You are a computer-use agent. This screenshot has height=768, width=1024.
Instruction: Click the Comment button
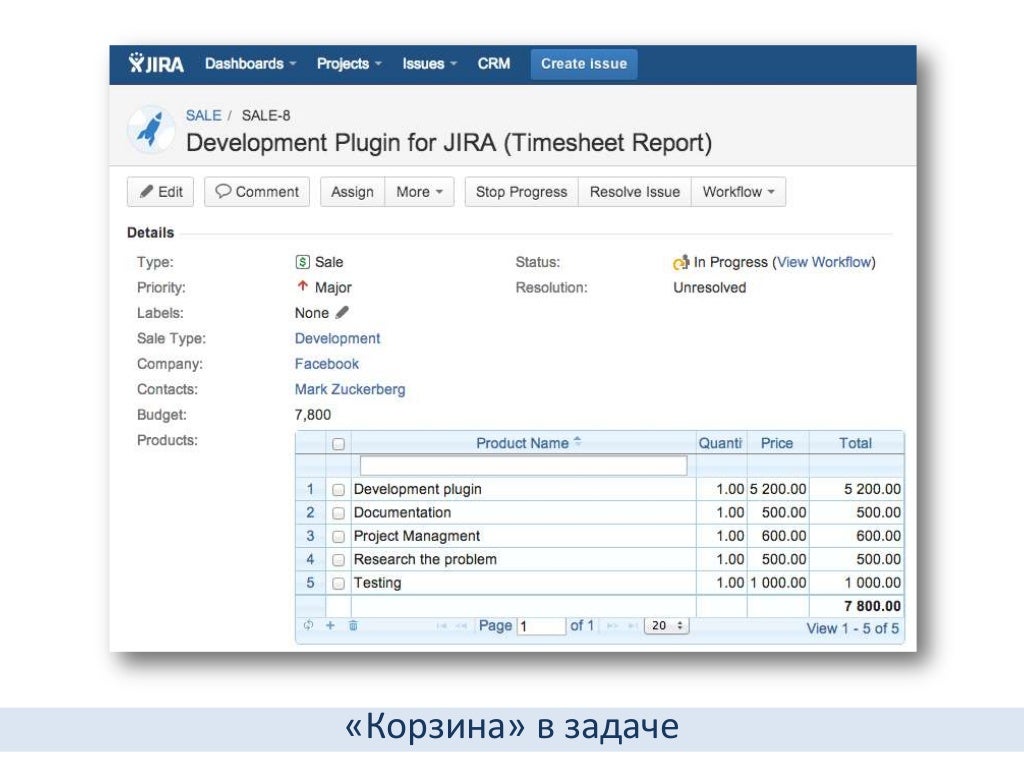[257, 192]
